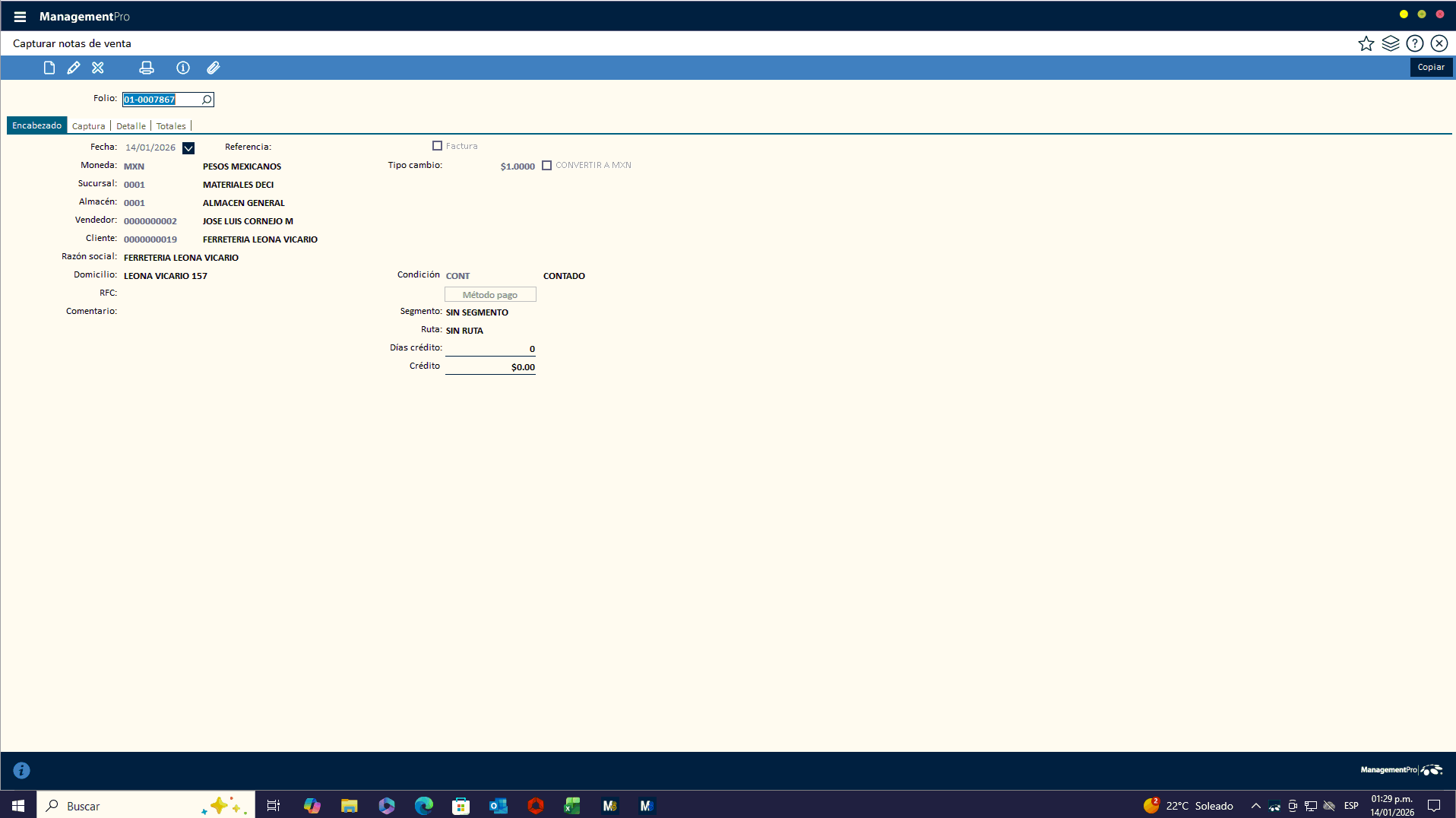This screenshot has height=818, width=1456.
Task: Open the help question mark icon
Action: tap(1415, 43)
